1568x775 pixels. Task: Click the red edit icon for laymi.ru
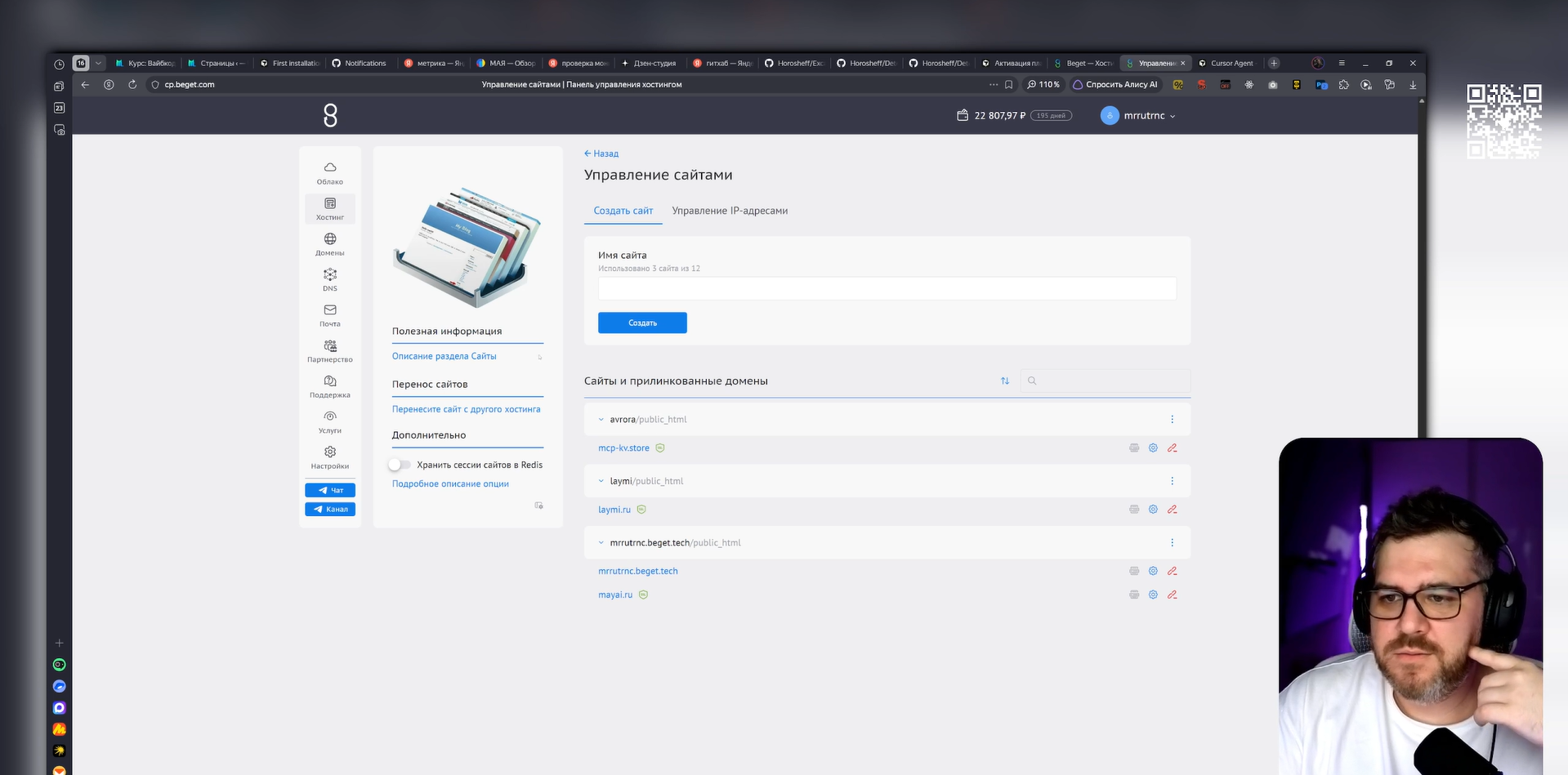[x=1172, y=510]
